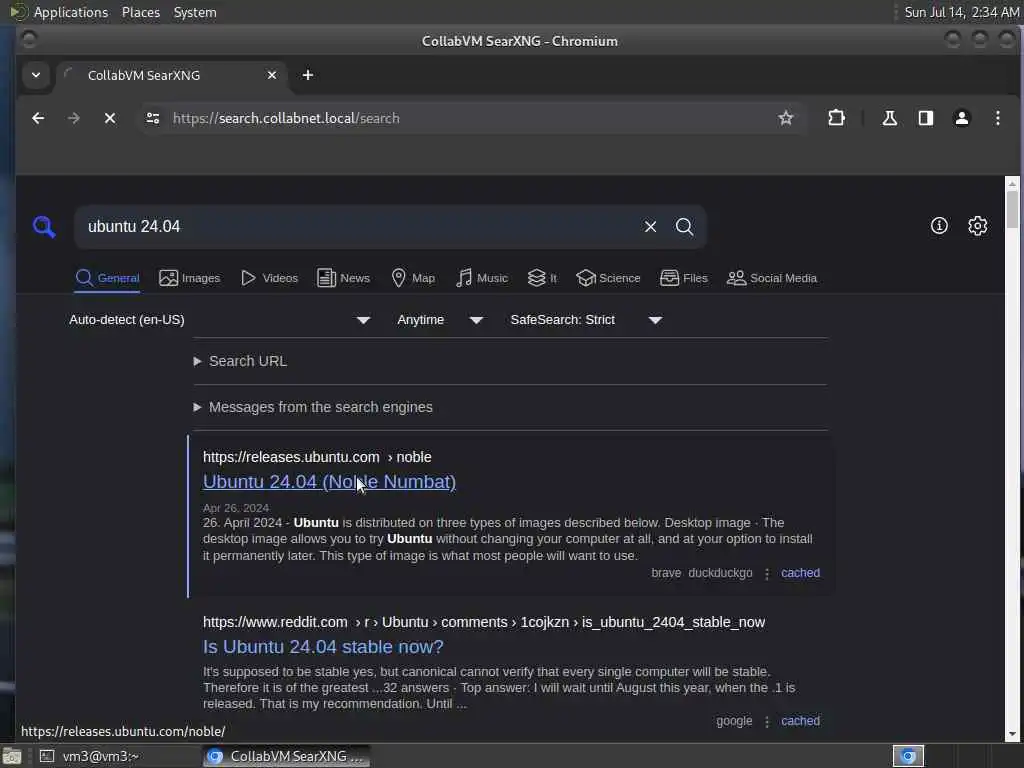Open Ubuntu 24.04 (Noble Numbat) result
The width and height of the screenshot is (1024, 768).
click(329, 482)
